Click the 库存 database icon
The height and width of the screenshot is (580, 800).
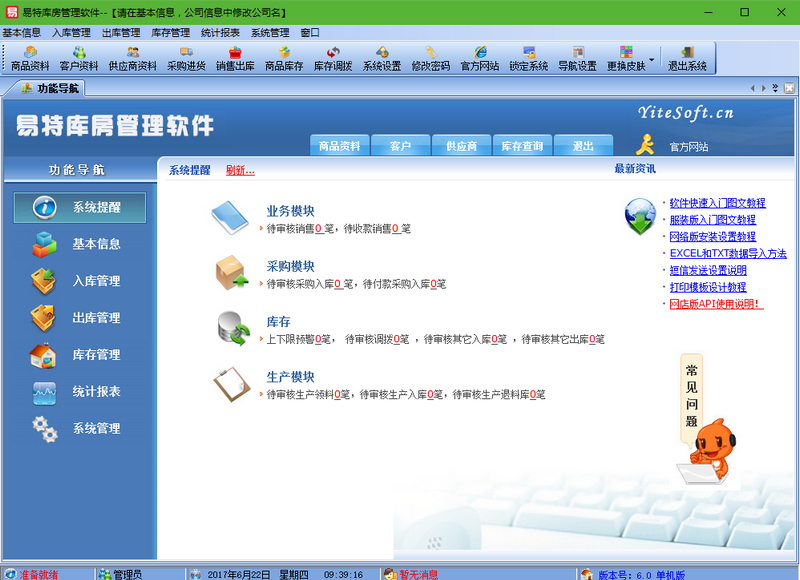(x=234, y=328)
